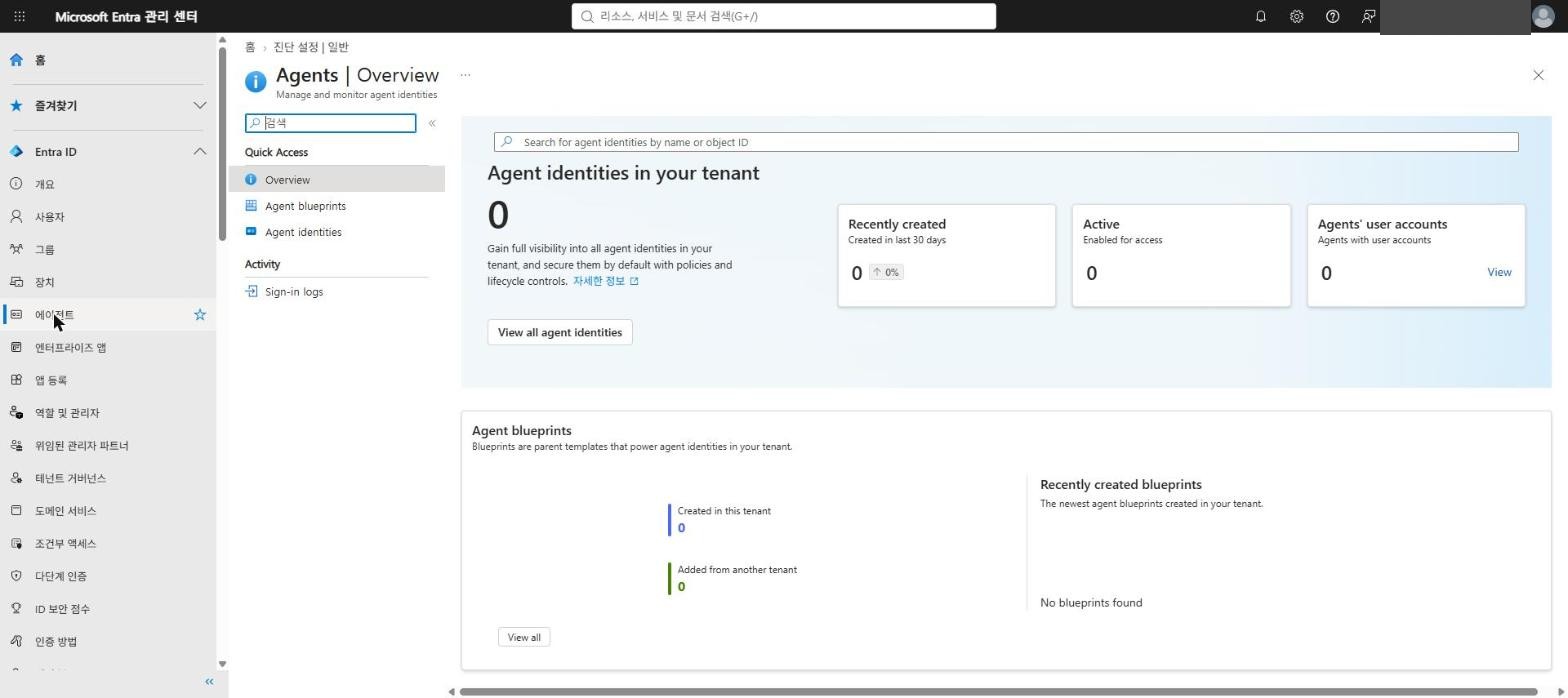Click the 진단 설정 | 일반 breadcrumb
The width and height of the screenshot is (1568, 698).
(311, 47)
